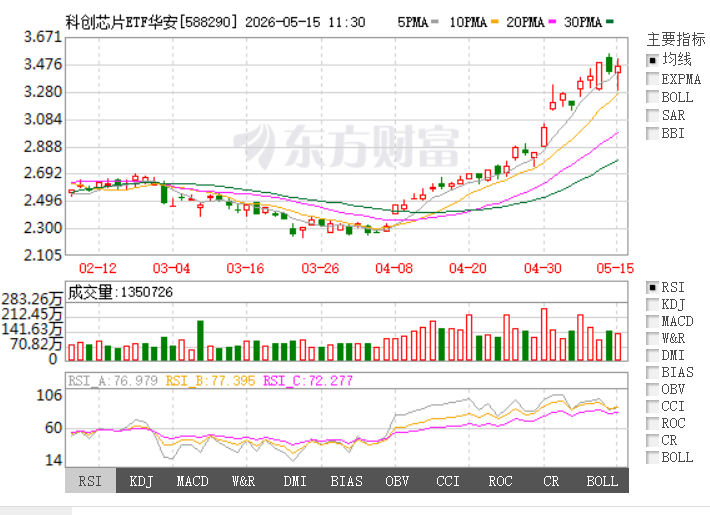Switch to the OBV bottom tab

point(397,481)
